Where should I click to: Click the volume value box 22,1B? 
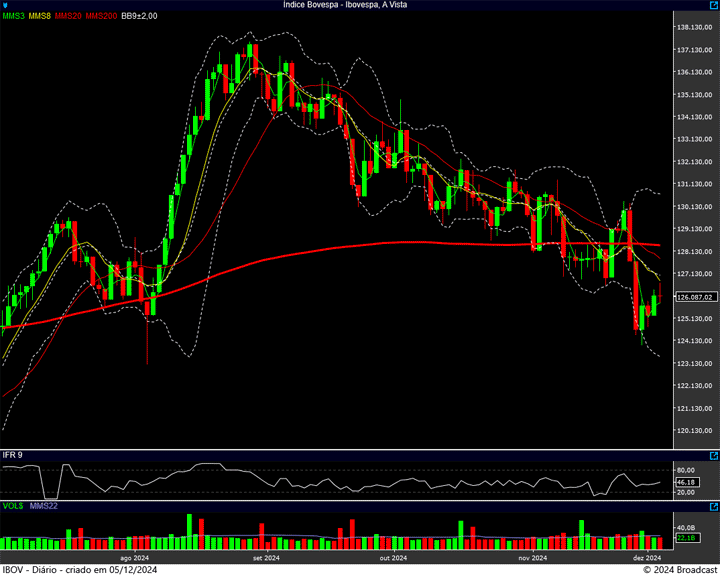pyautogui.click(x=686, y=538)
